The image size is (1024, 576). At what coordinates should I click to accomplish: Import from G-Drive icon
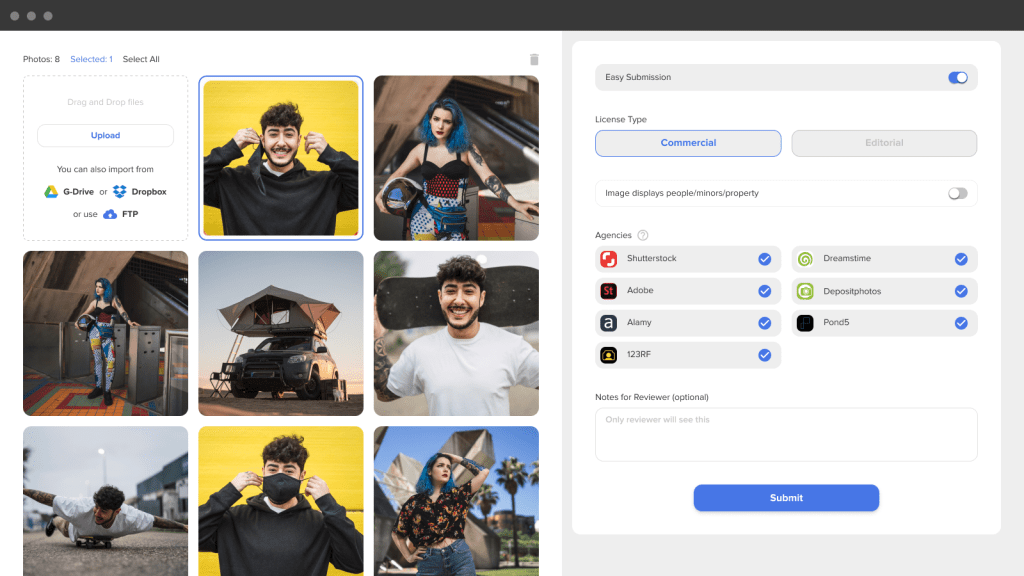click(51, 191)
